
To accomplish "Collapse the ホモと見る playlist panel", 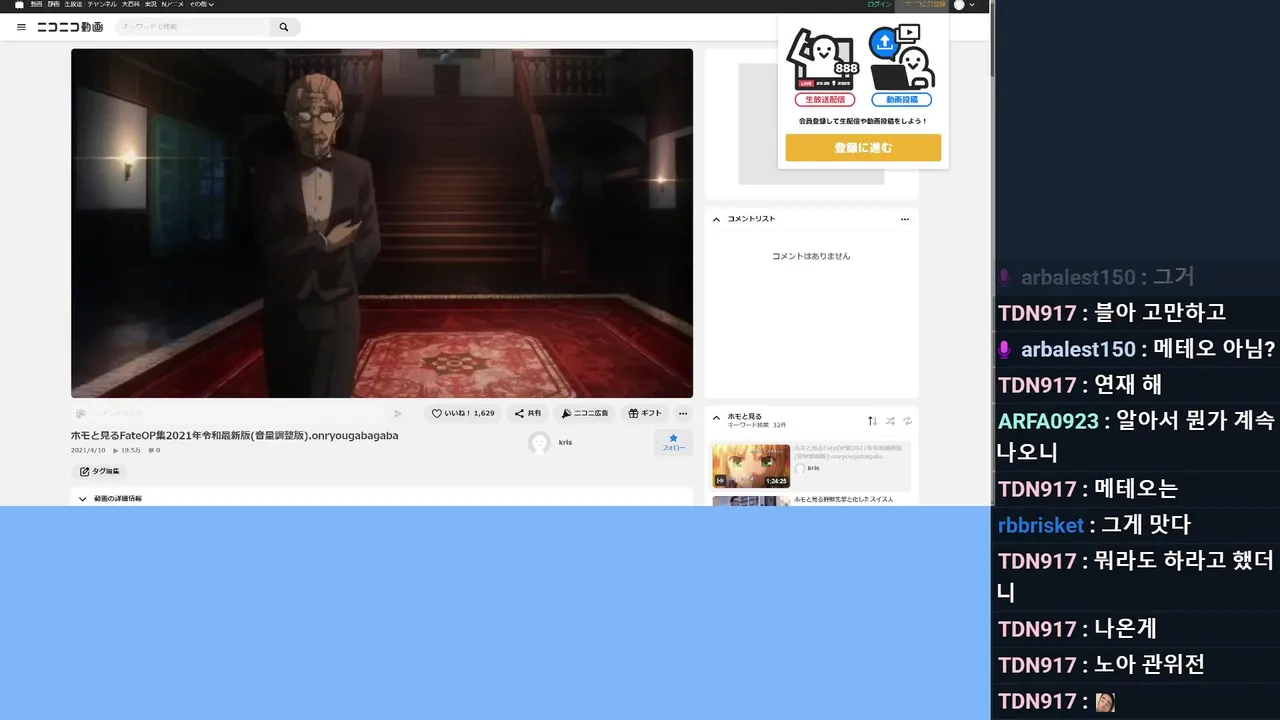I will click(x=716, y=418).
